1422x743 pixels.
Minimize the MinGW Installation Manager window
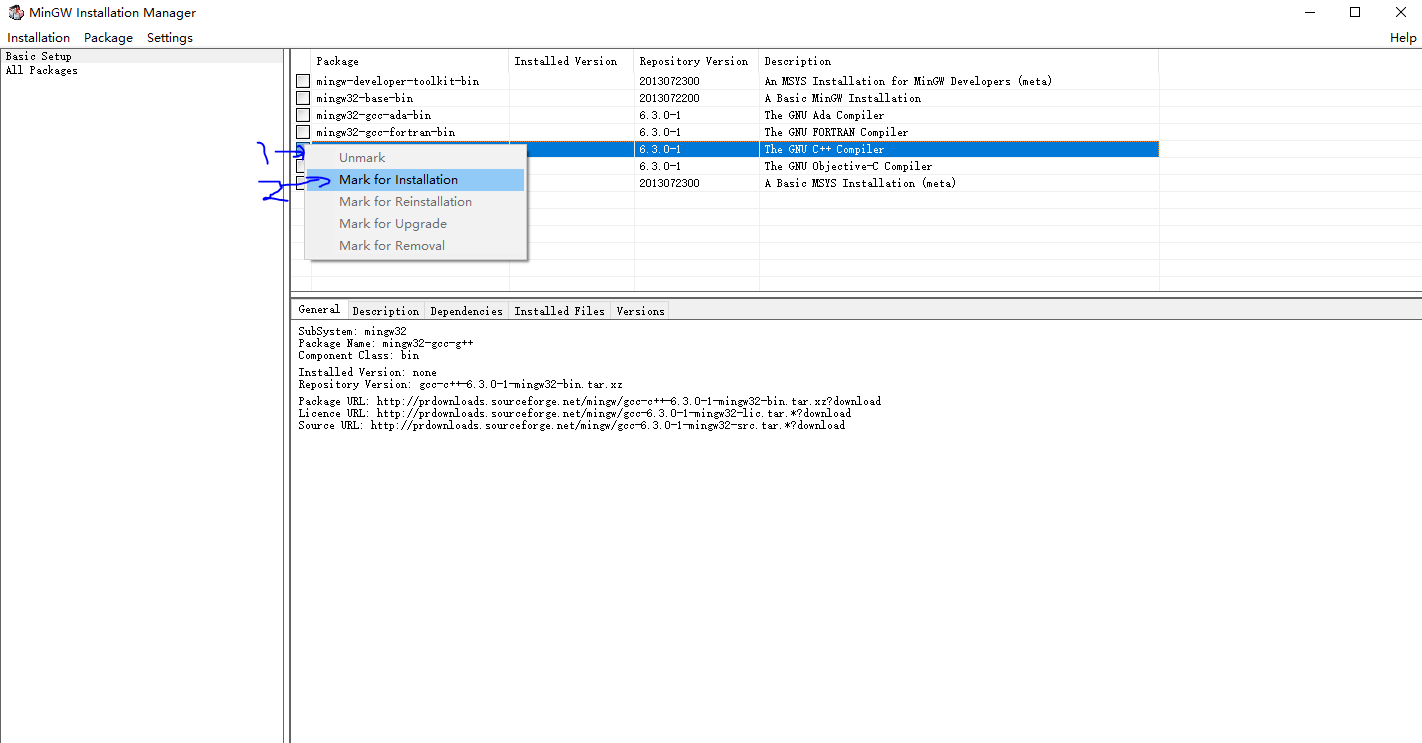1310,13
